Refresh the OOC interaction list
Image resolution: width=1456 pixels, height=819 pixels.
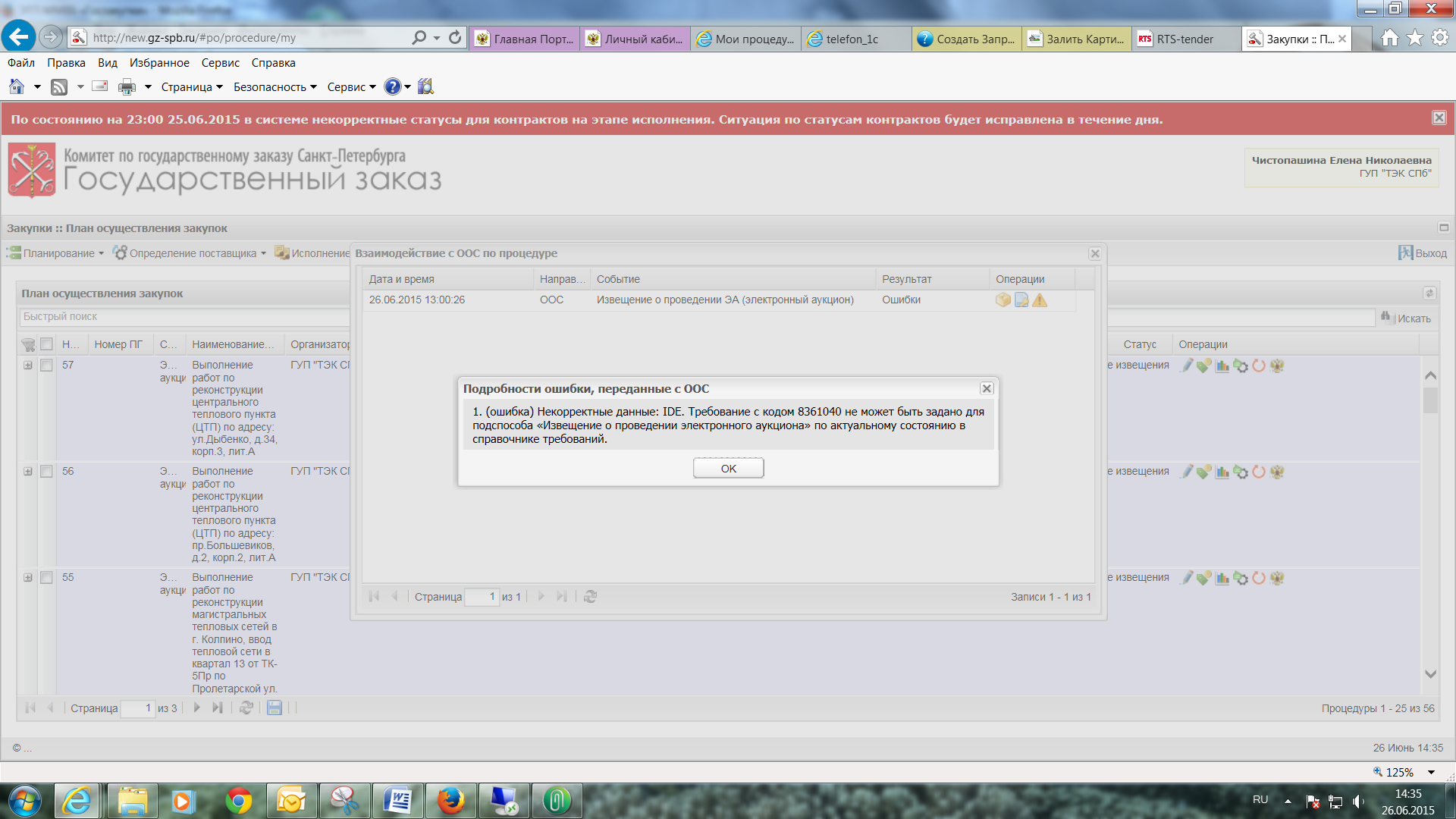590,597
